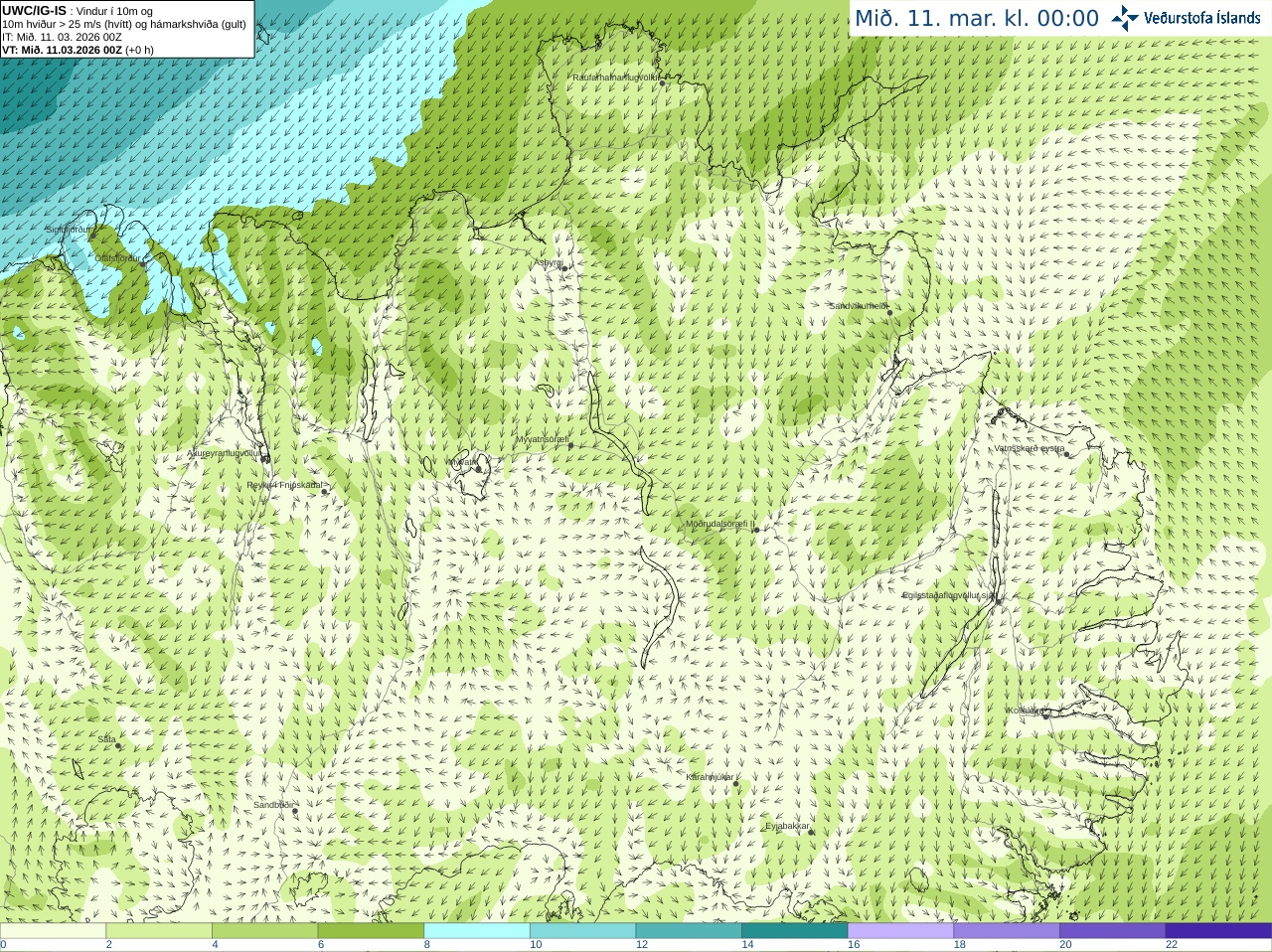Select the Mývatnsöræfi station marker

pos(570,445)
